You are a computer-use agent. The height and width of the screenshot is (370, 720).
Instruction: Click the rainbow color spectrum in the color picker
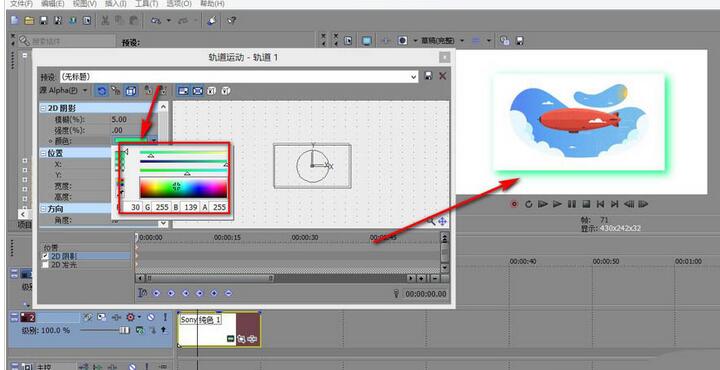183,188
